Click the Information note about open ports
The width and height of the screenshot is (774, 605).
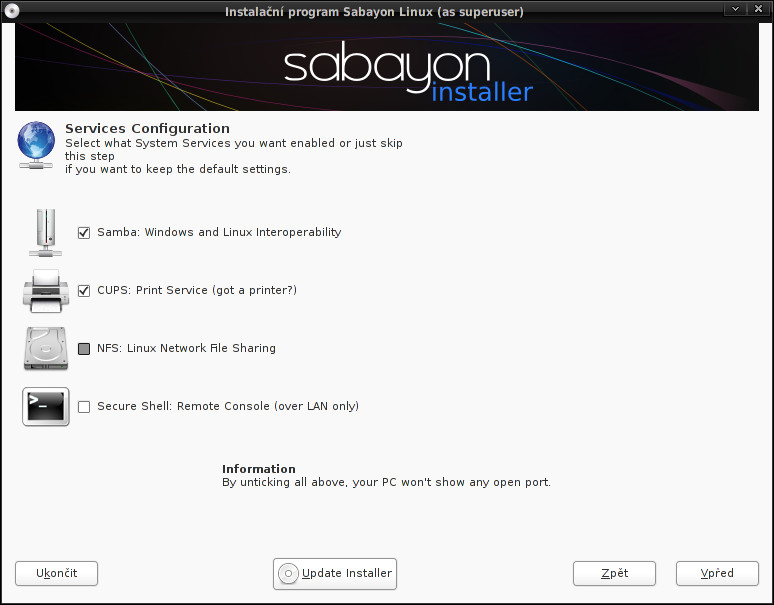(386, 476)
